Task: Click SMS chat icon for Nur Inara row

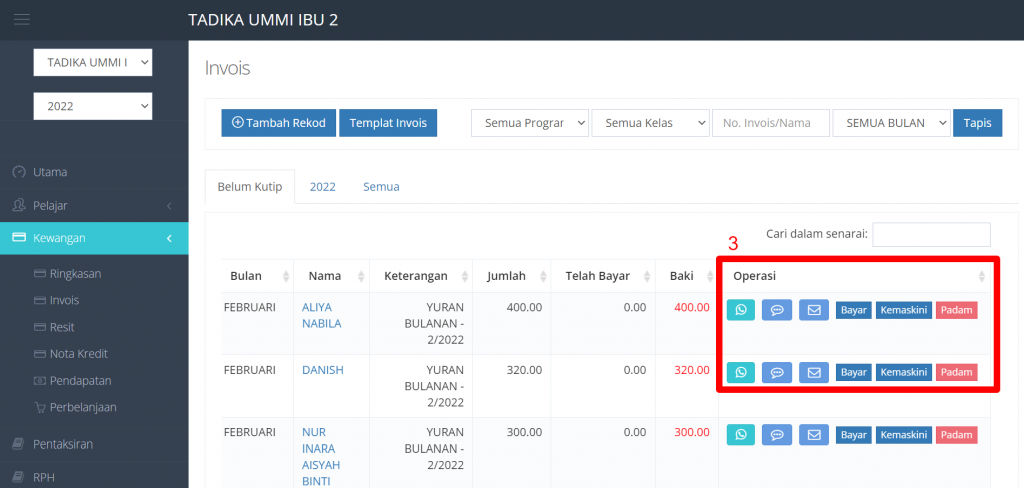Action: point(777,435)
